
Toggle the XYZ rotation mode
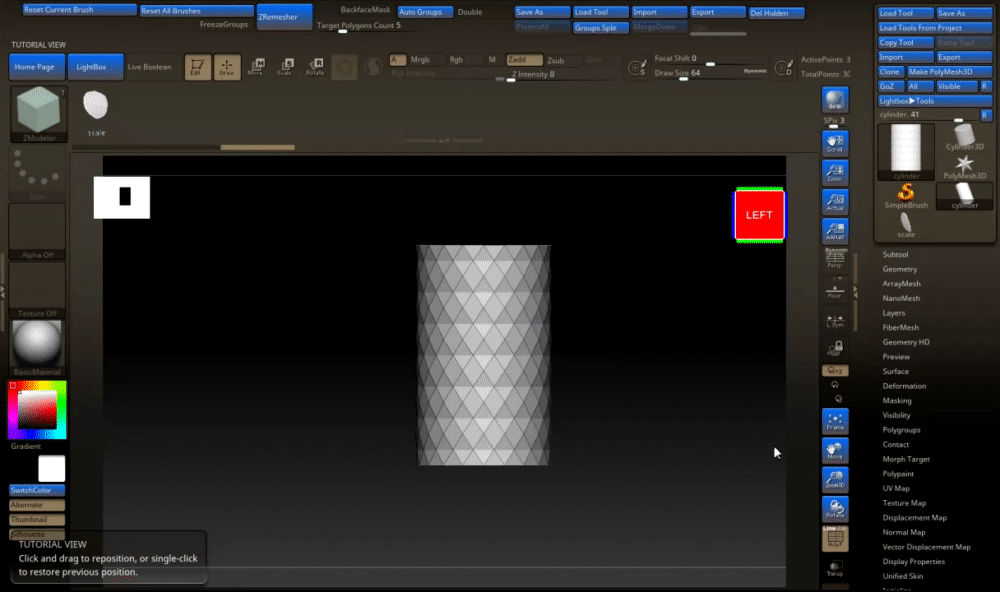coord(835,371)
